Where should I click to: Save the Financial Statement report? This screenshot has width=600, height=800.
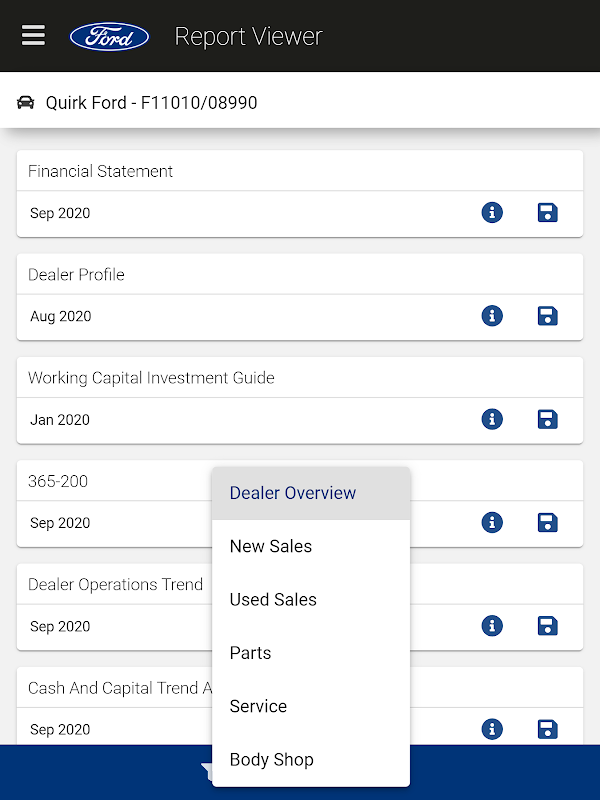click(547, 212)
